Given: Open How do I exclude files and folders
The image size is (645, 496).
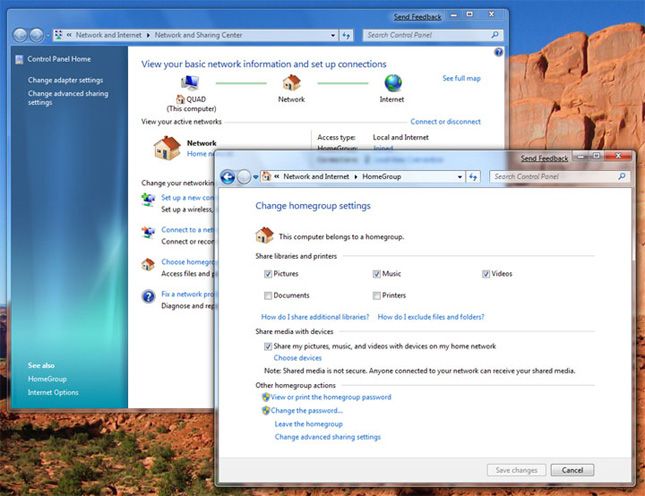Looking at the screenshot, I should 431,317.
